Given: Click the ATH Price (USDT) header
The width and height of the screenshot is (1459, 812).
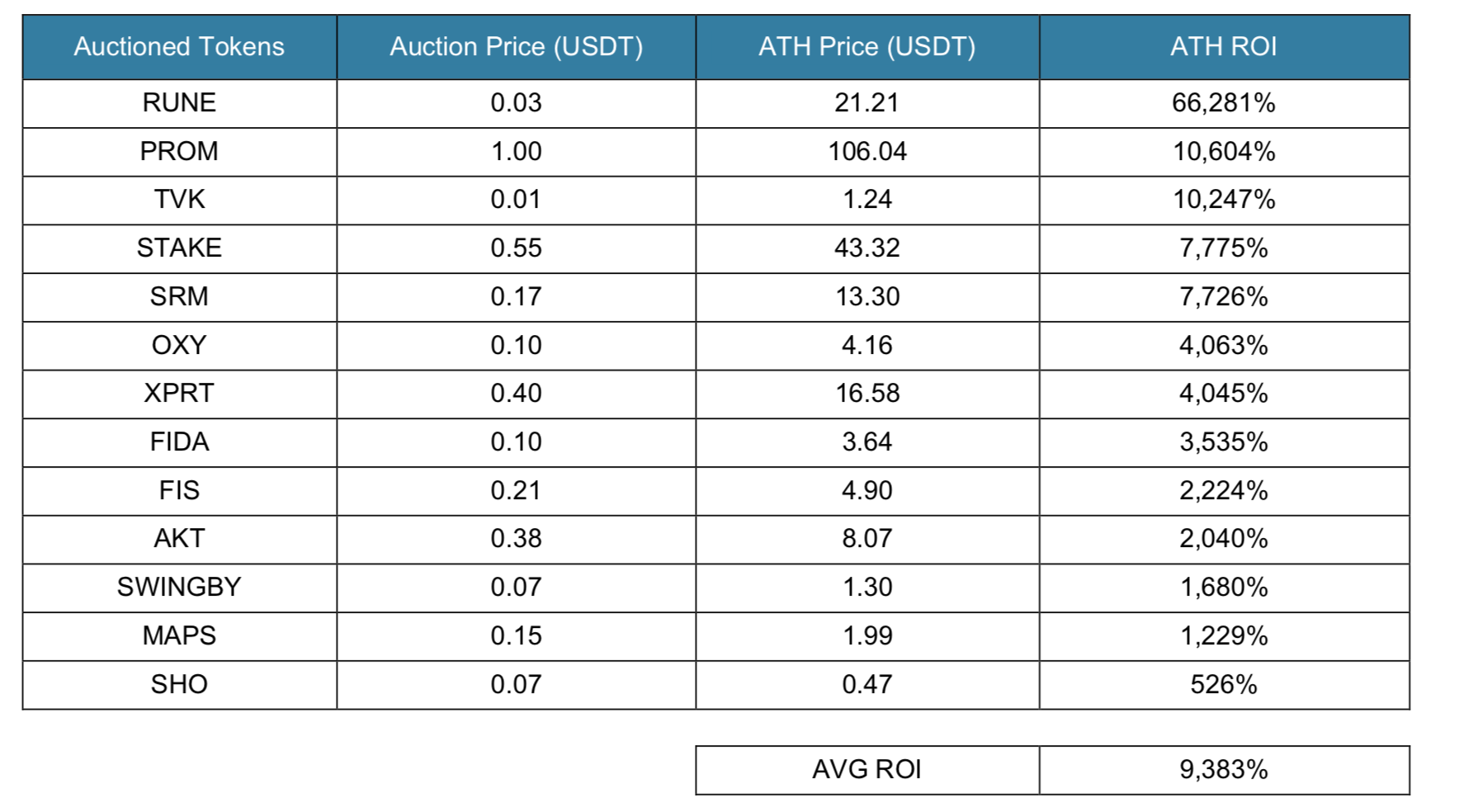Looking at the screenshot, I should point(866,47).
